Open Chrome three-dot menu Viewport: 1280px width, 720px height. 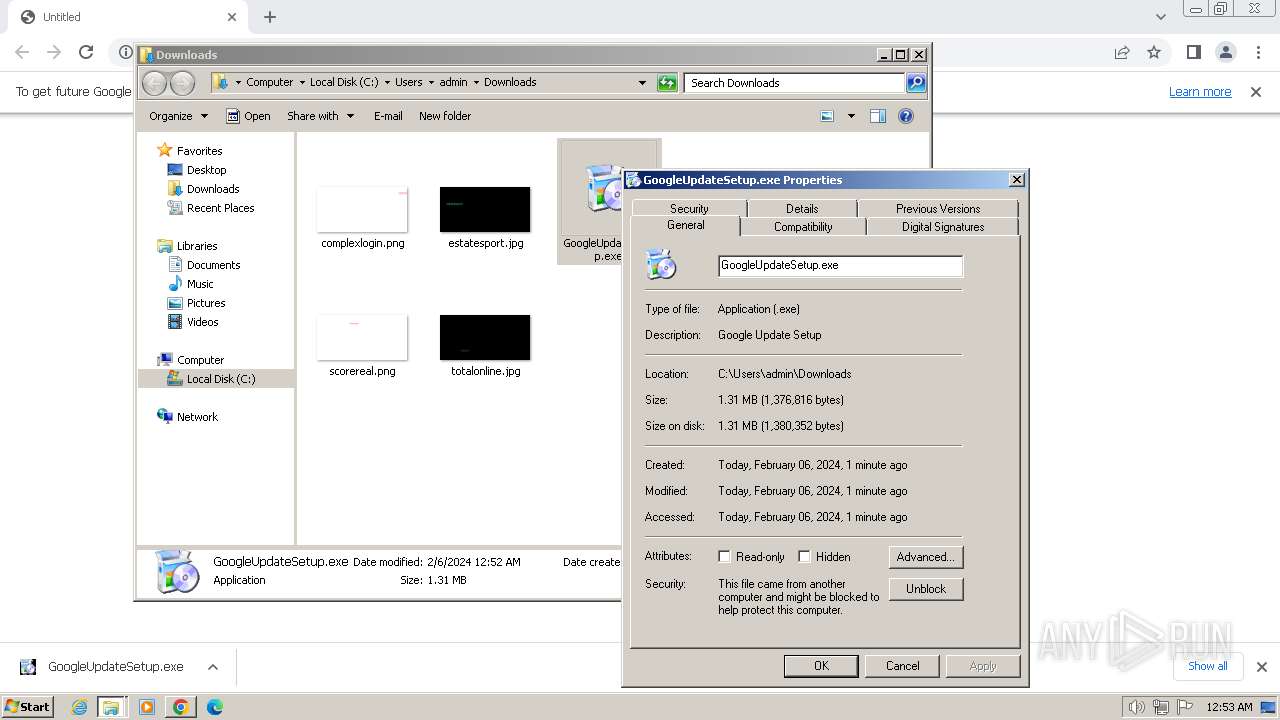[x=1259, y=52]
